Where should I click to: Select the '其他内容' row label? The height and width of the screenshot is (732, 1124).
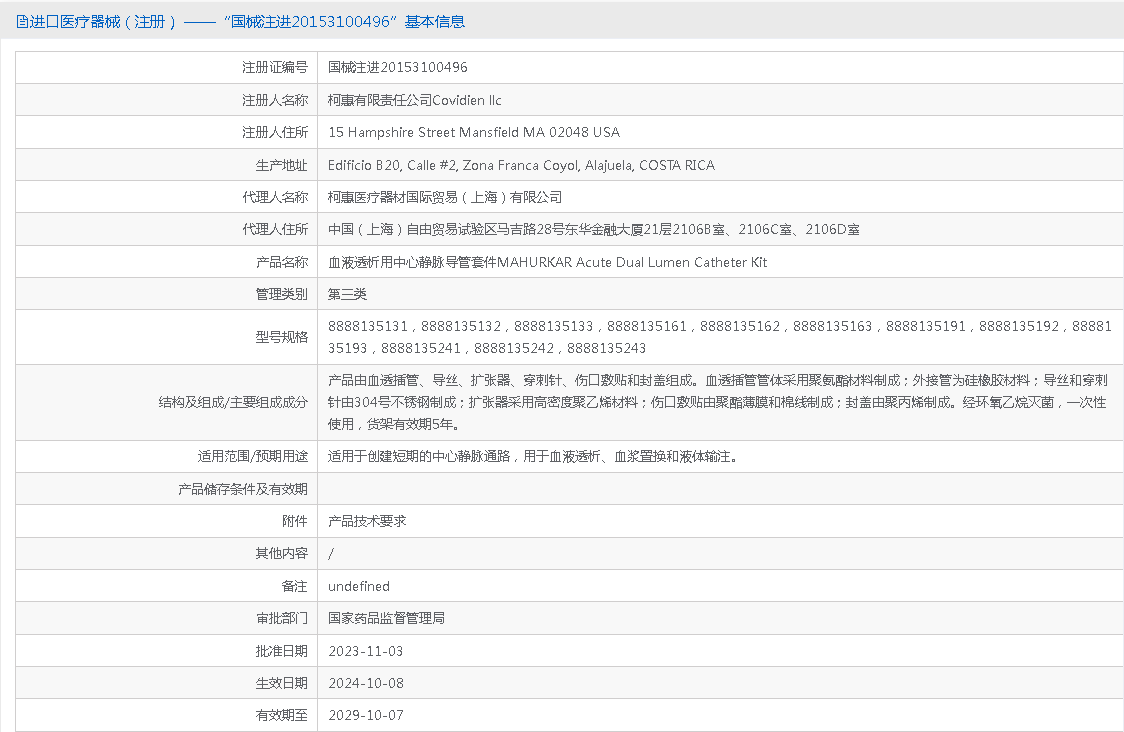coord(281,553)
